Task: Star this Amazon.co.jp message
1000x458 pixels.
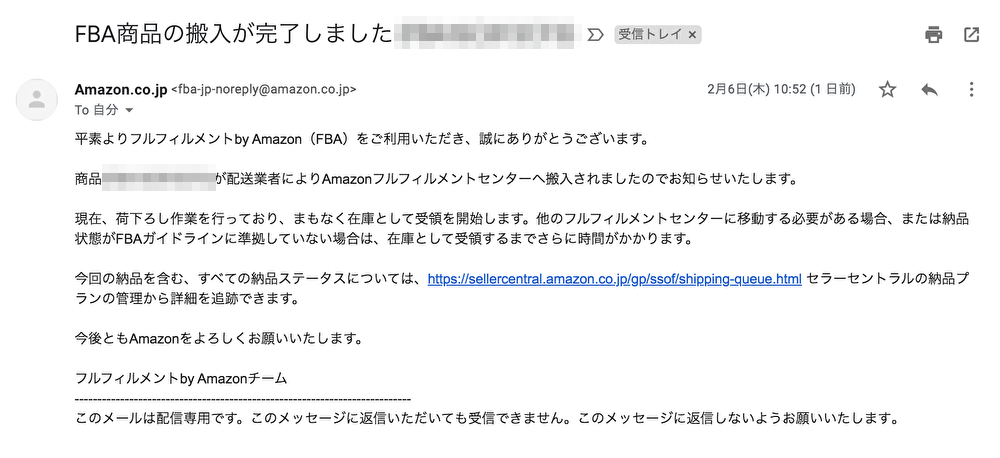Action: (x=887, y=89)
